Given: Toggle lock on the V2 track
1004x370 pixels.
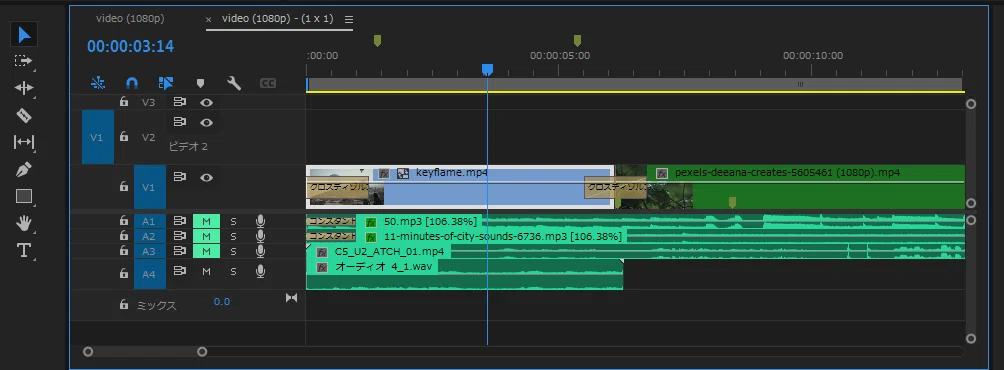Looking at the screenshot, I should 124,137.
